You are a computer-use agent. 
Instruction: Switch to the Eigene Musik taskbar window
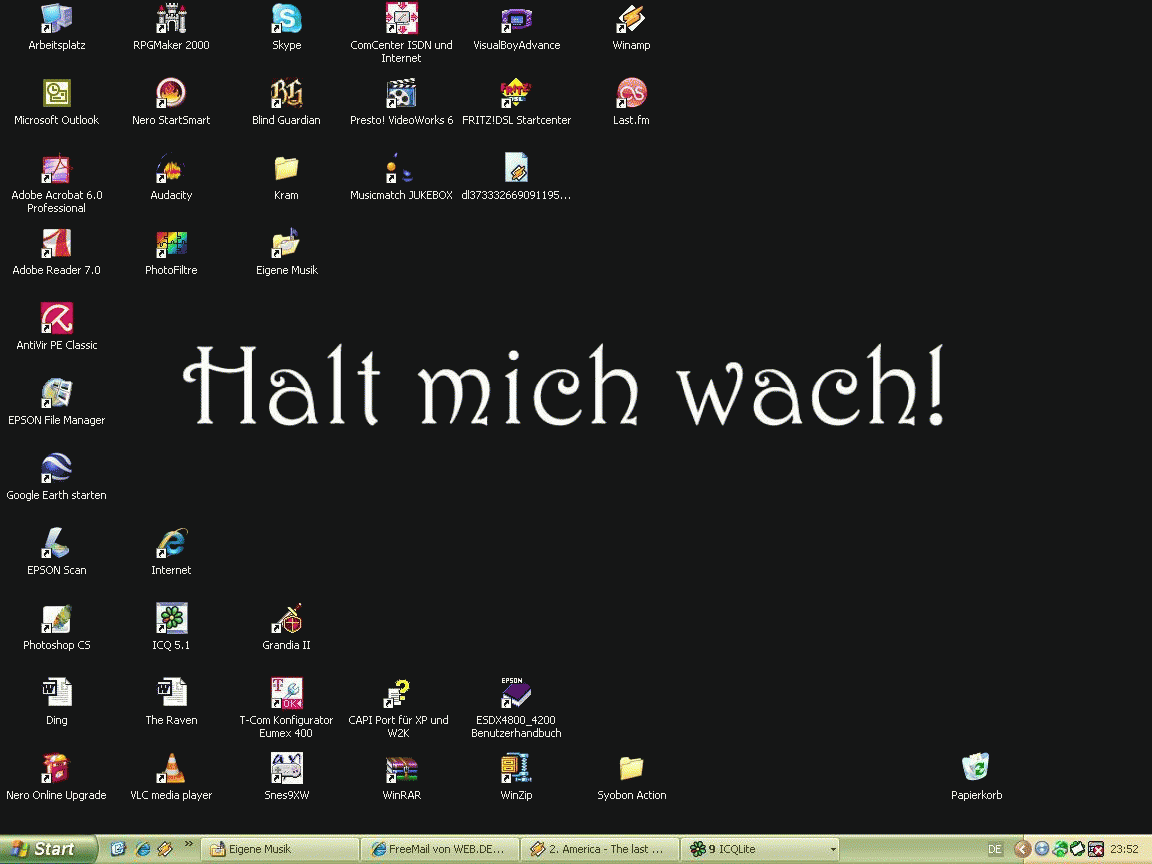pos(280,849)
